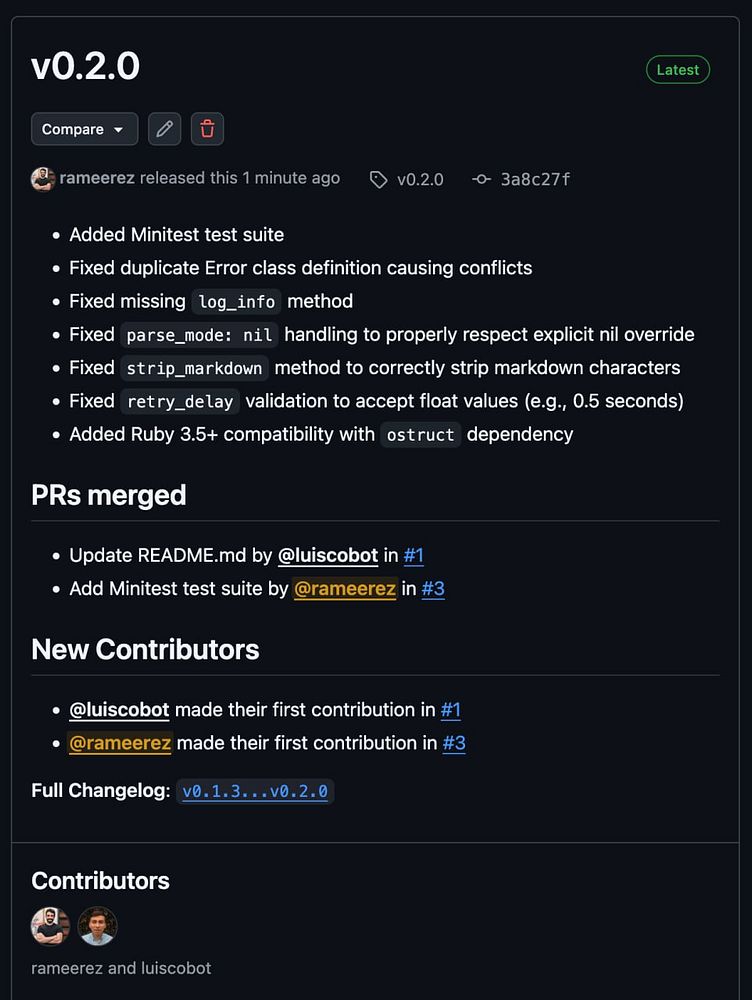Open second contributor avatar in Contributors

point(98,926)
